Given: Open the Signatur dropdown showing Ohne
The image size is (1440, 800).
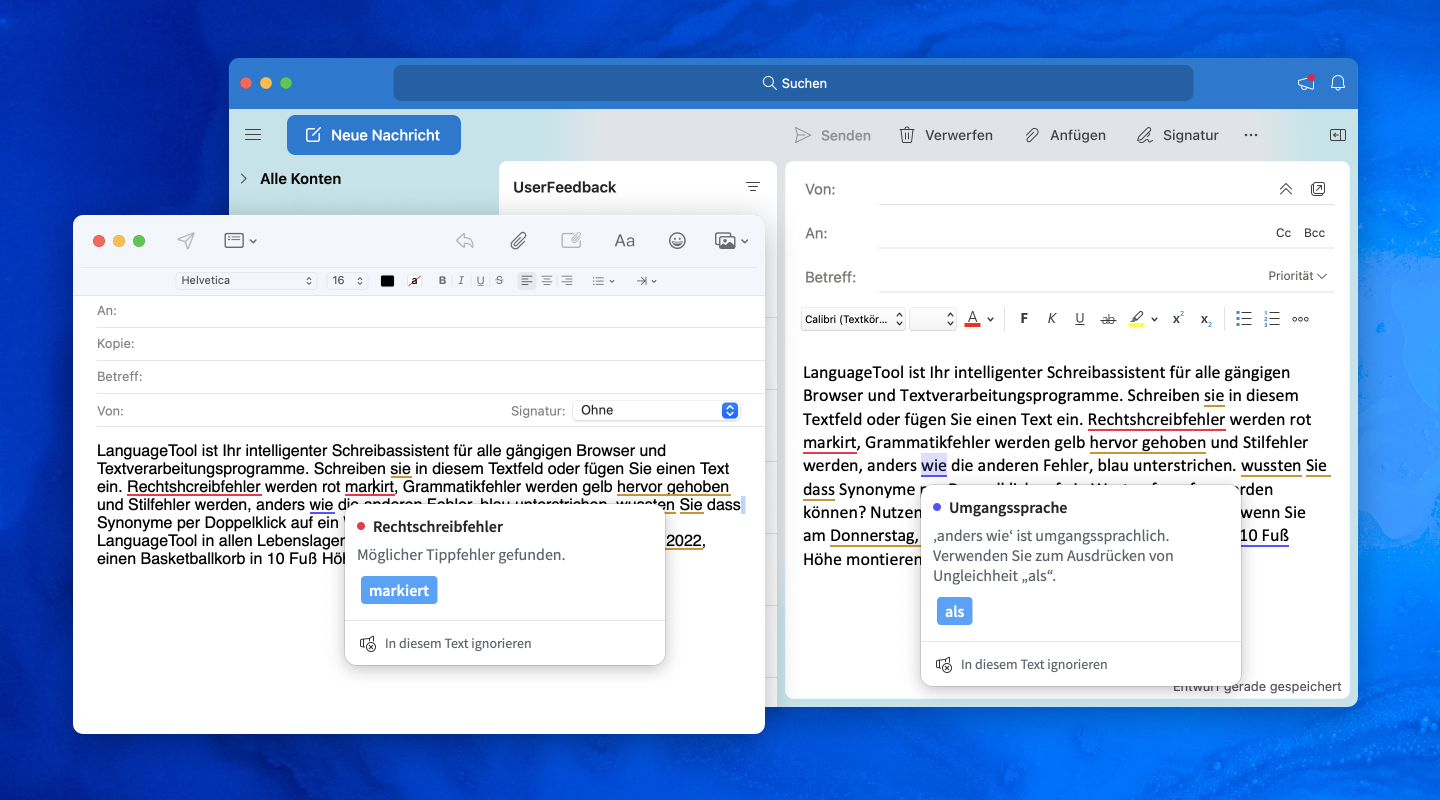Looking at the screenshot, I should 655,410.
